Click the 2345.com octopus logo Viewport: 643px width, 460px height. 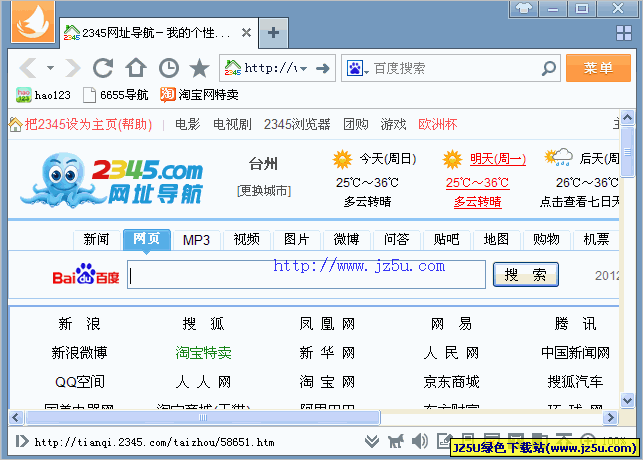point(112,180)
